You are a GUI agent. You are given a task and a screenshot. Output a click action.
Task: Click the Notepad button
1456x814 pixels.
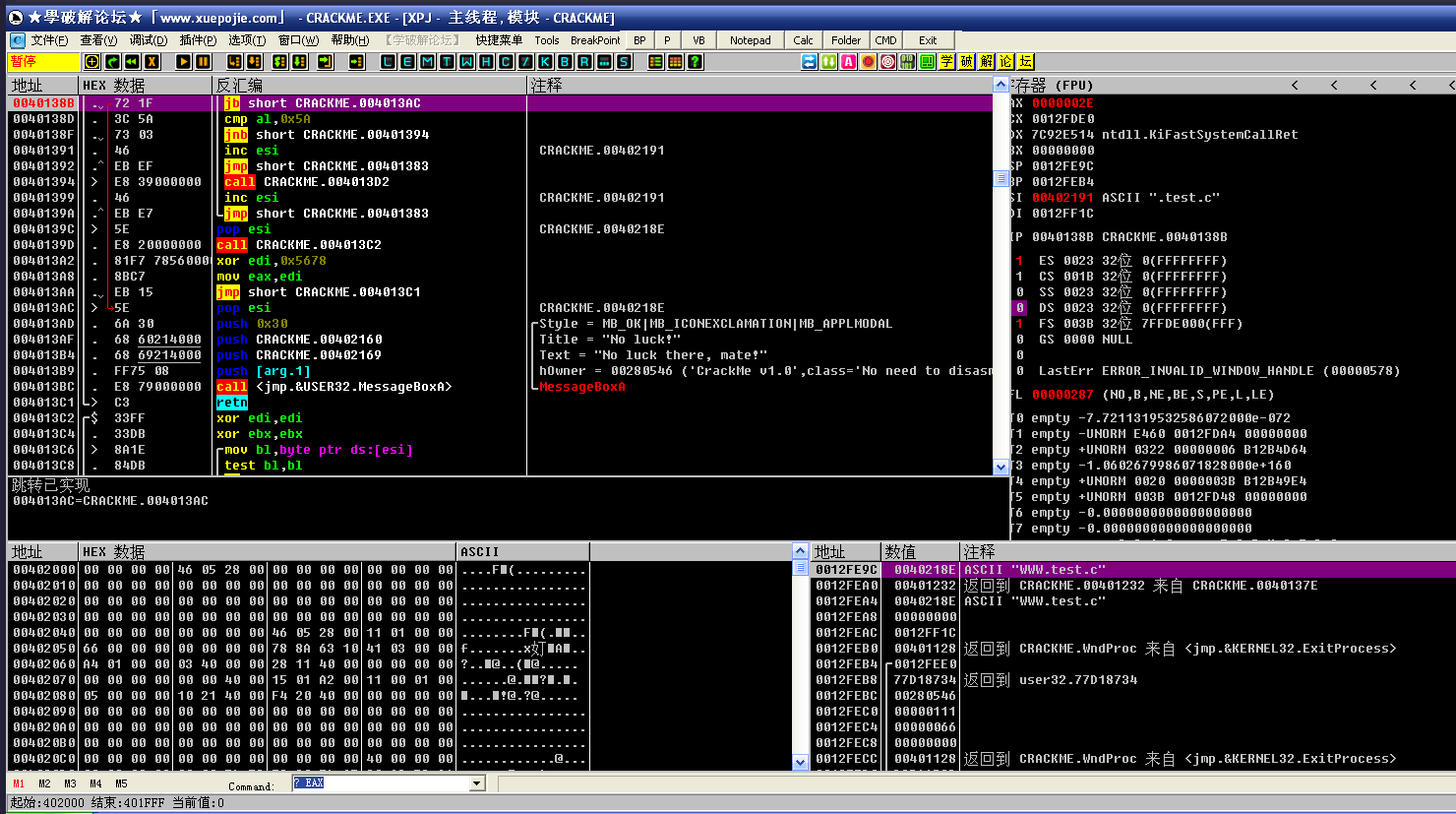coord(751,40)
